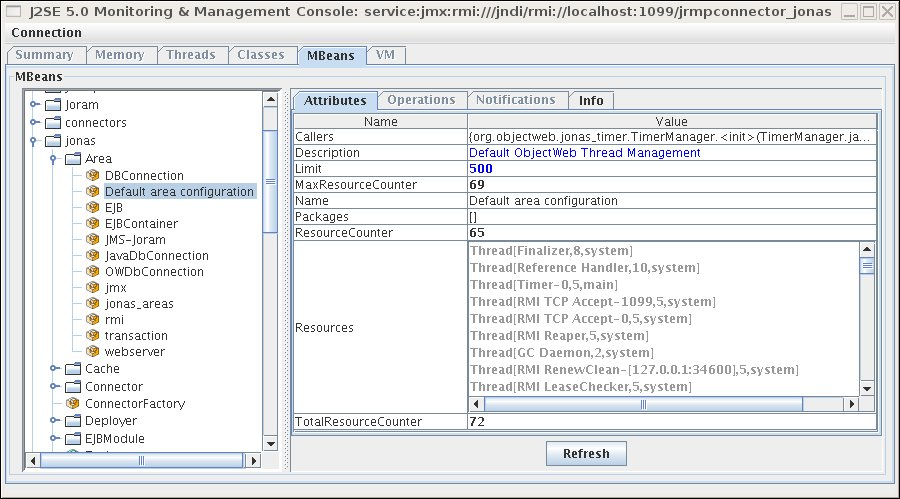900x499 pixels.
Task: Click the MBean tree scroll-up arrow
Action: tap(271, 99)
